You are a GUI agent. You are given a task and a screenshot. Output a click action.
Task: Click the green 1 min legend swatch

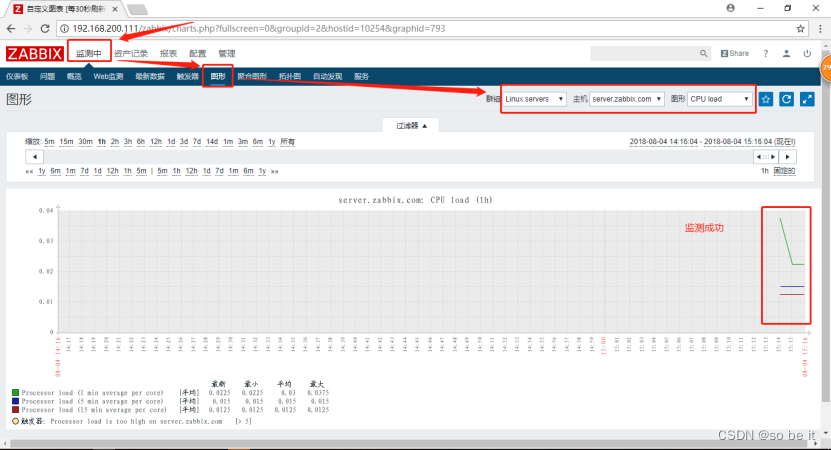15,393
